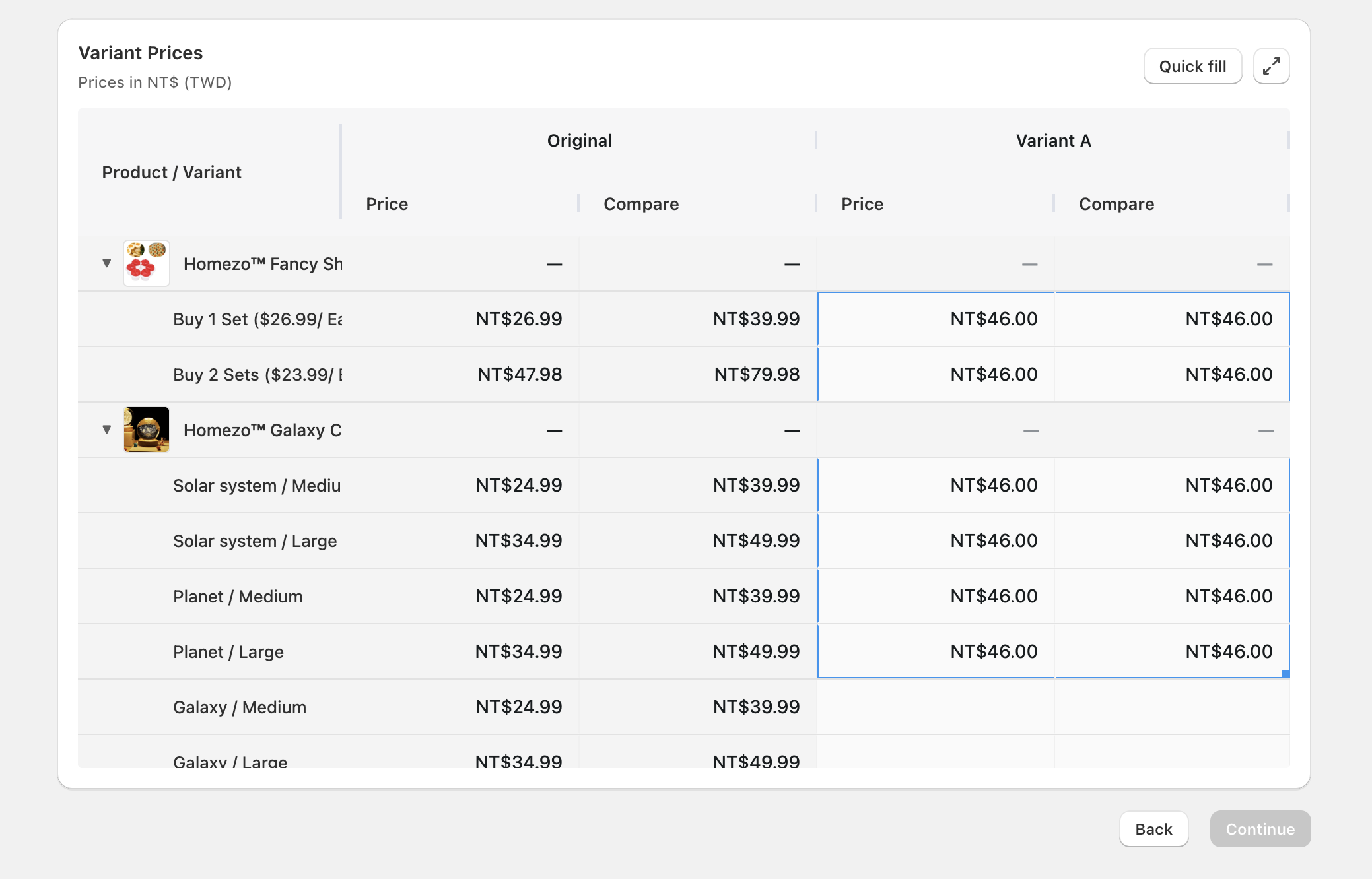Select Variant A compare for Solar system / Large
This screenshot has width=1372, height=879.
pyautogui.click(x=1172, y=541)
